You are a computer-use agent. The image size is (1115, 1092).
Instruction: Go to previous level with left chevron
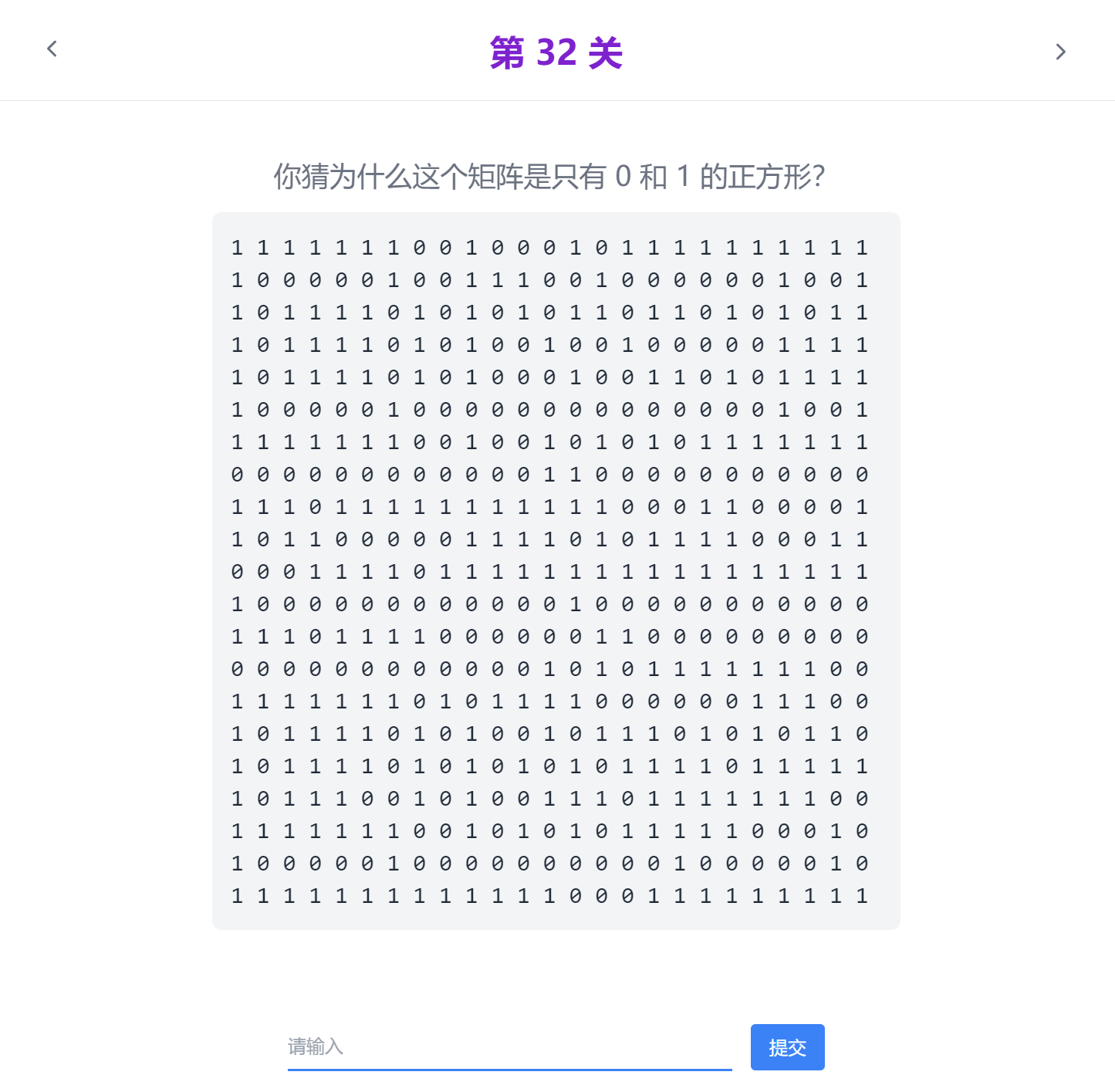52,49
